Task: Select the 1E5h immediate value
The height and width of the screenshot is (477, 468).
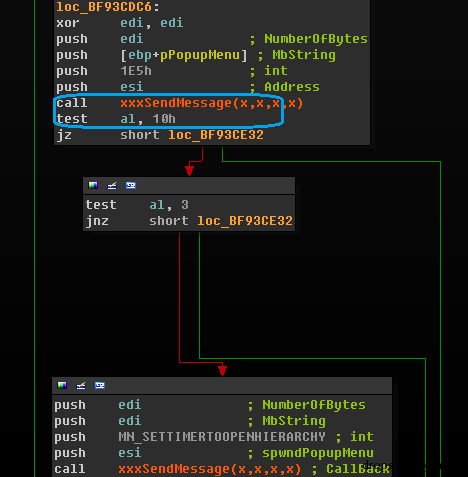Action: pos(136,71)
